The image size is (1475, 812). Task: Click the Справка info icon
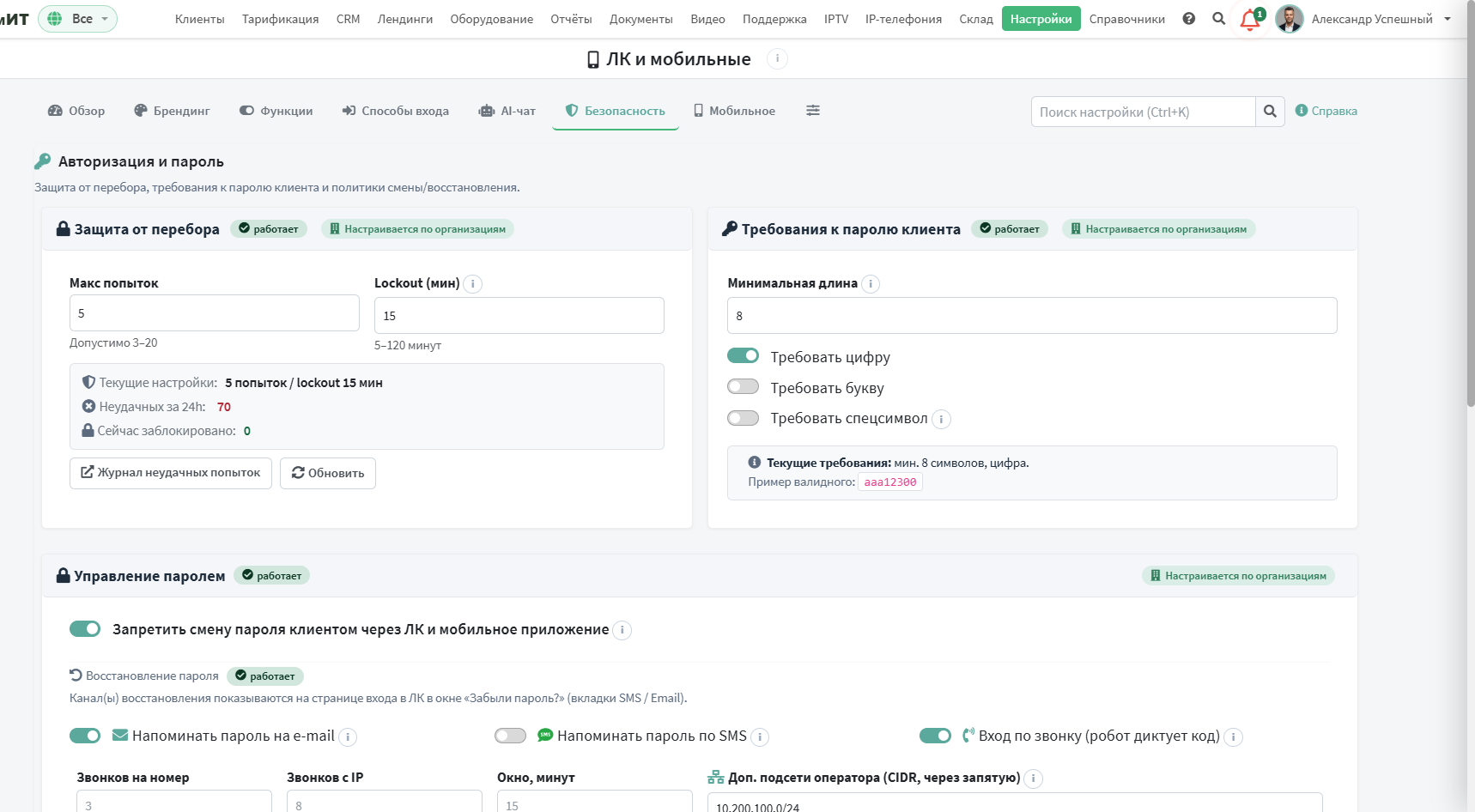pos(1302,111)
